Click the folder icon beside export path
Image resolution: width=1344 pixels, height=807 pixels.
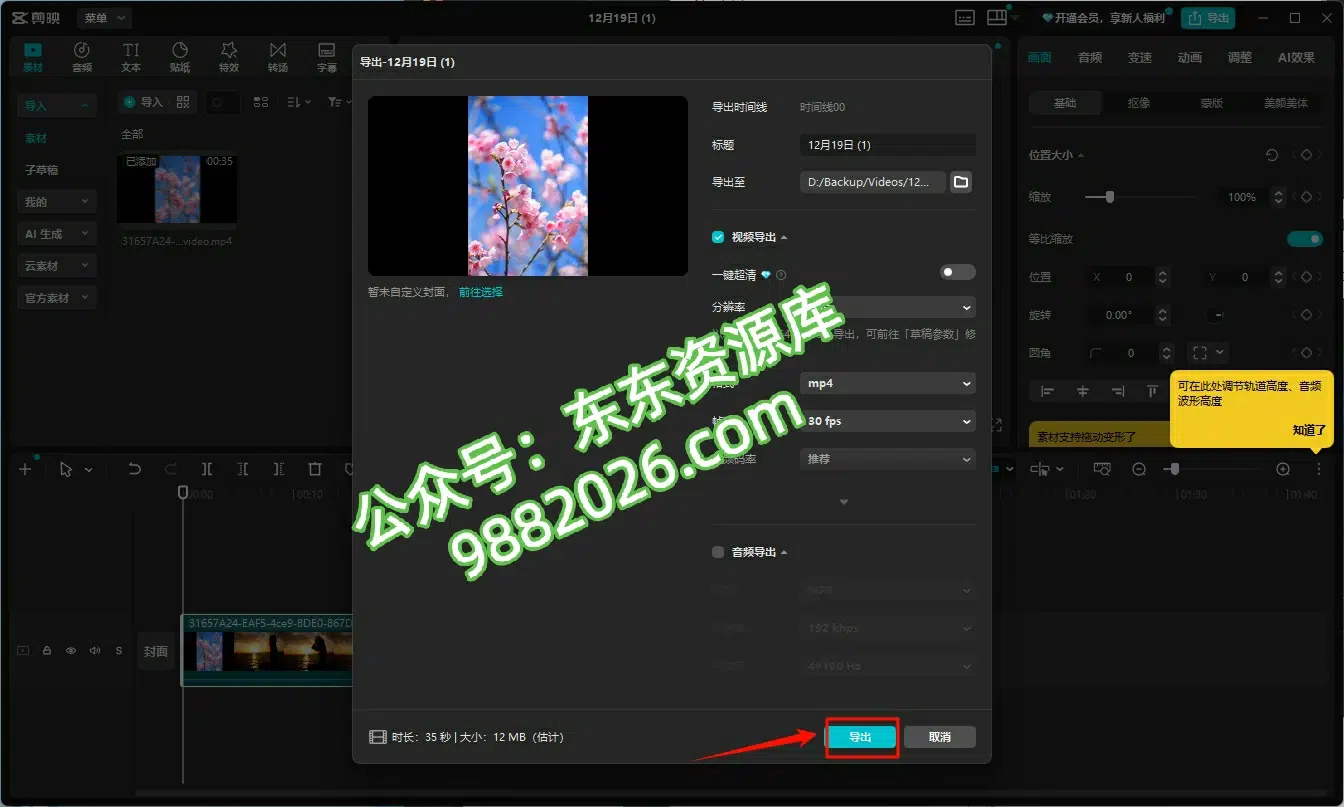click(x=960, y=182)
